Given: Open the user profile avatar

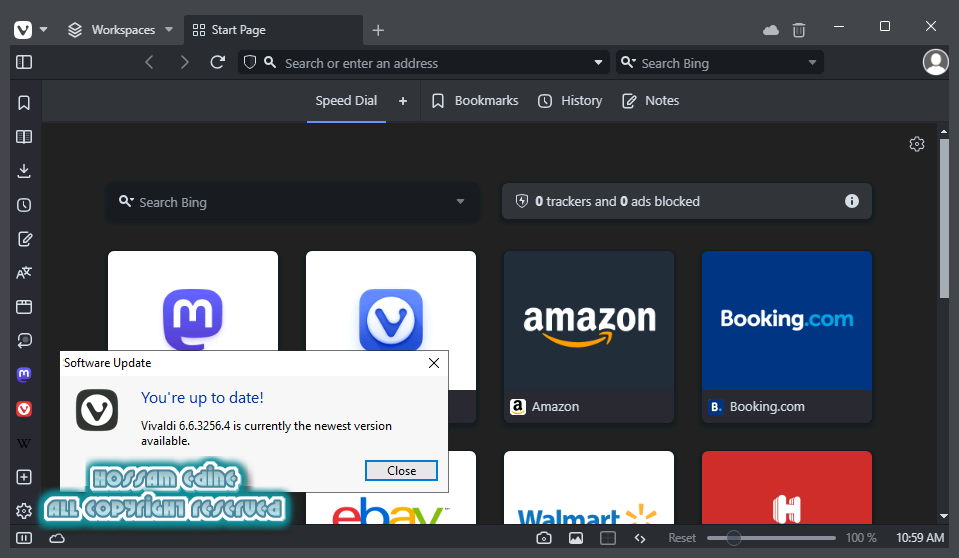Looking at the screenshot, I should [935, 62].
